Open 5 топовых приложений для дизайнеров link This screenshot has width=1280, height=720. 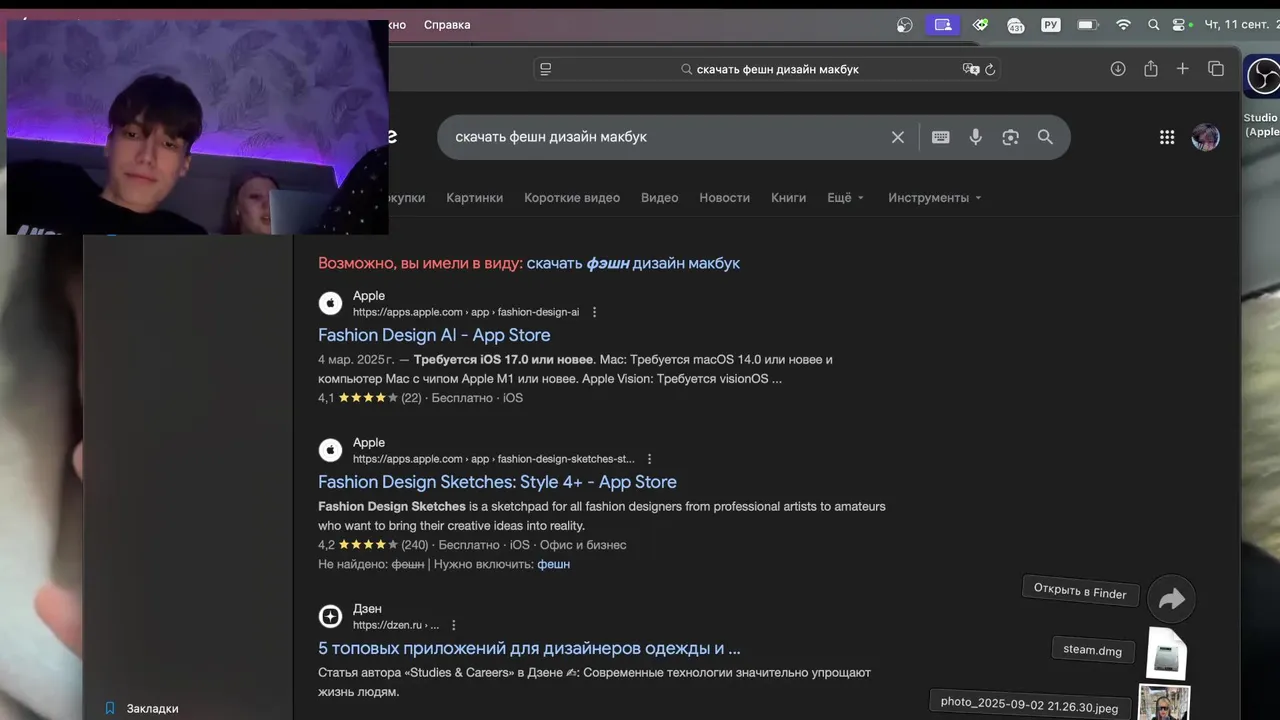coord(529,648)
